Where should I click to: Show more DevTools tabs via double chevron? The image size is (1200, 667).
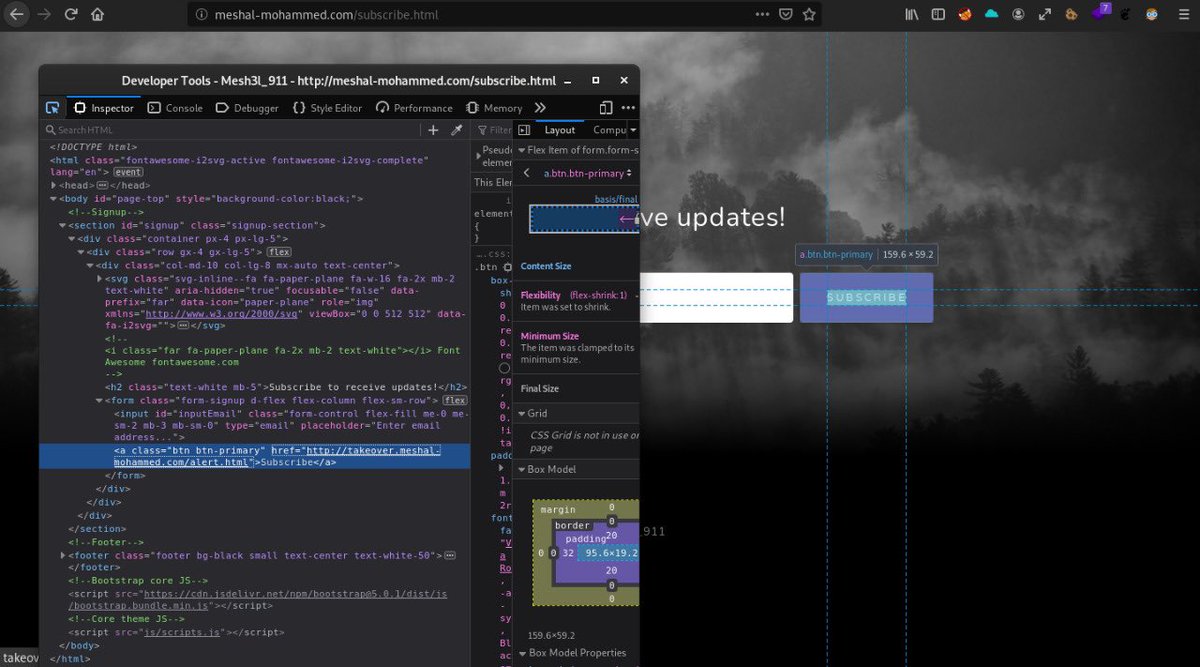click(x=540, y=108)
